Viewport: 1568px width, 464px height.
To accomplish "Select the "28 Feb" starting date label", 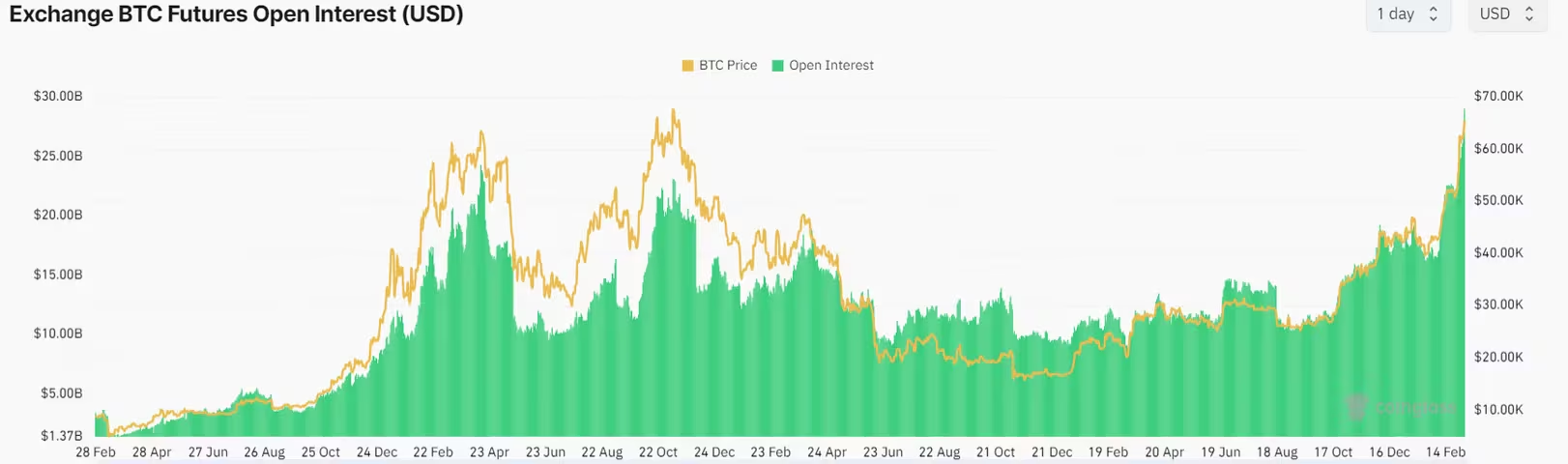I will [x=96, y=452].
